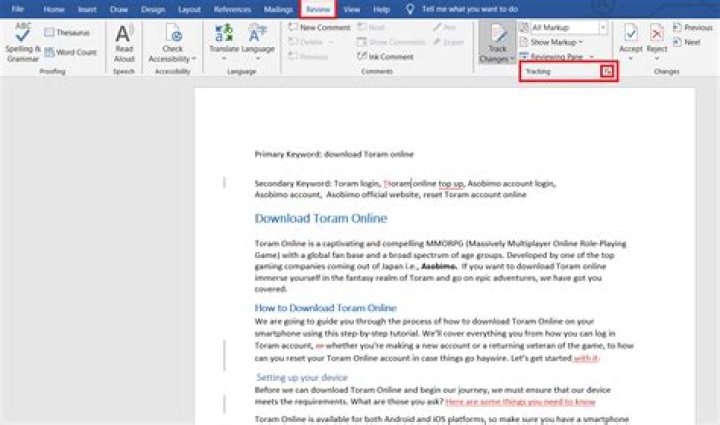Screen dimensions: 720x425
Task: Click the 'Setting up your device' heading
Action: [302, 377]
